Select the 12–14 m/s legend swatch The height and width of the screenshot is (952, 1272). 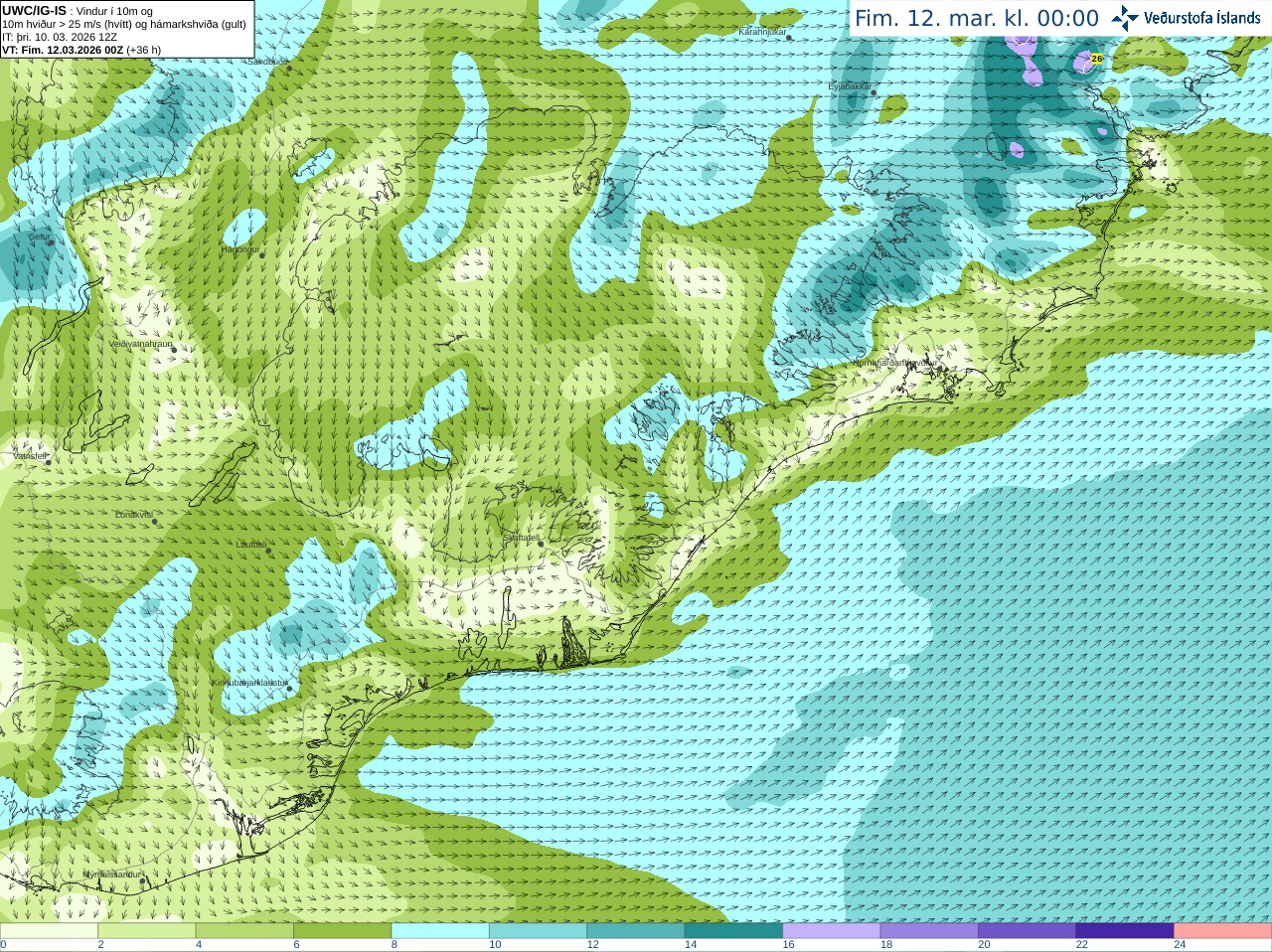tap(636, 931)
